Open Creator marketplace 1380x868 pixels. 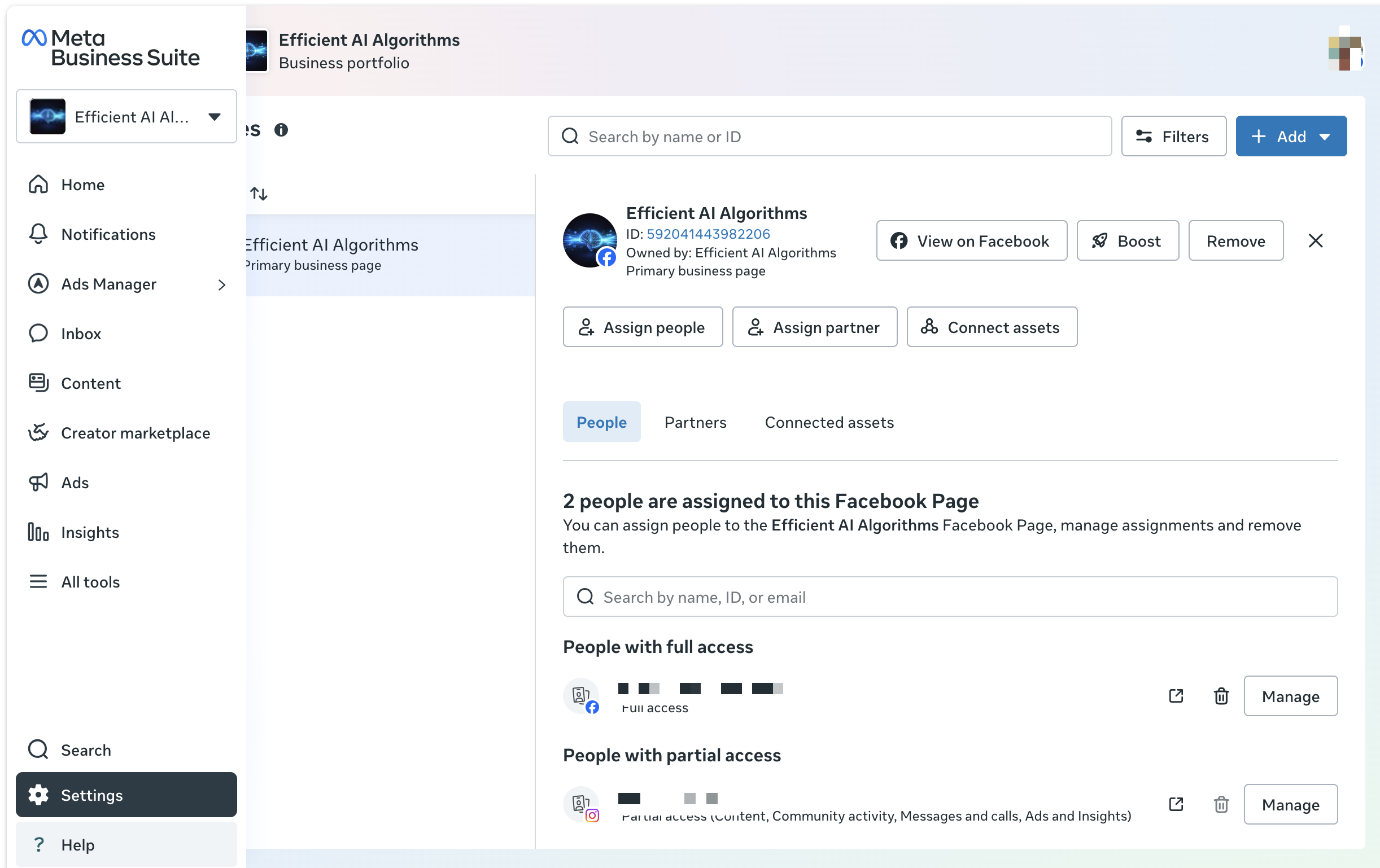click(126, 432)
